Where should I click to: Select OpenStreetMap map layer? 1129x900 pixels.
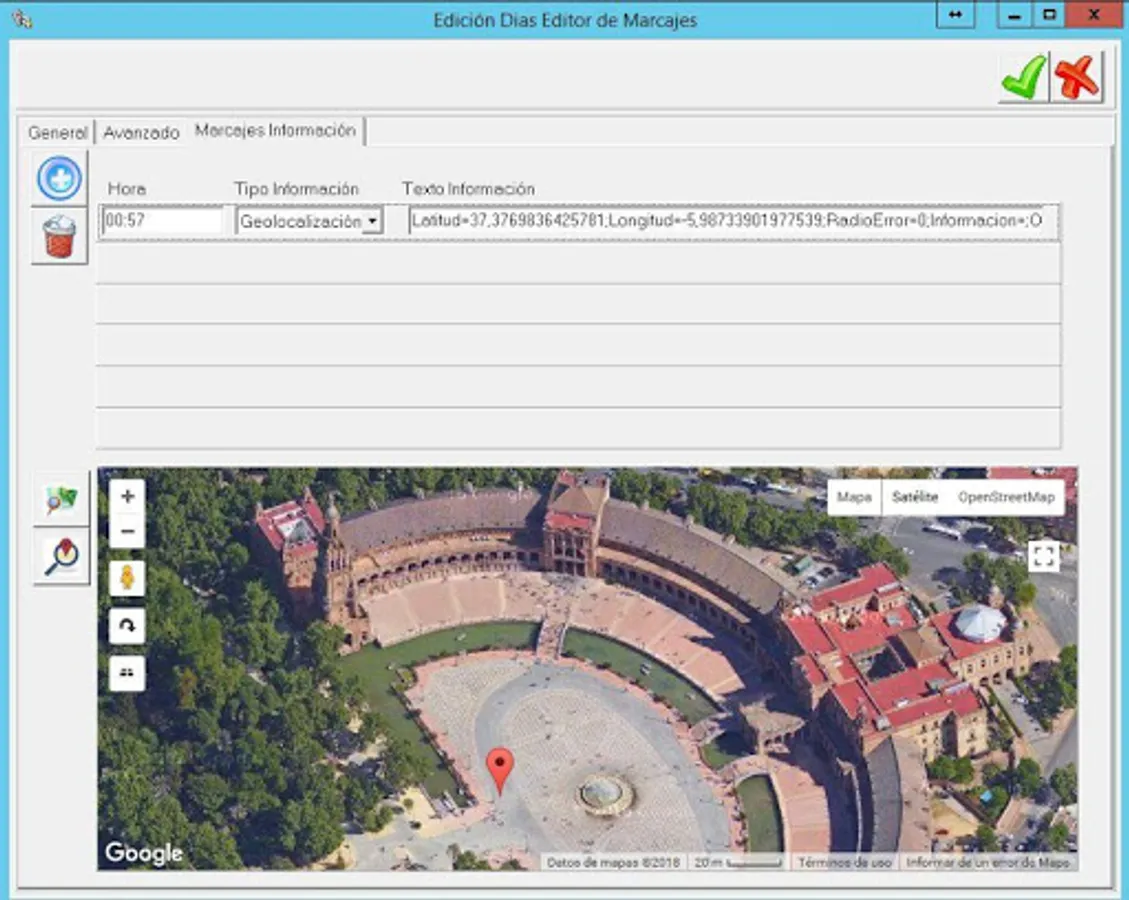tap(1005, 497)
